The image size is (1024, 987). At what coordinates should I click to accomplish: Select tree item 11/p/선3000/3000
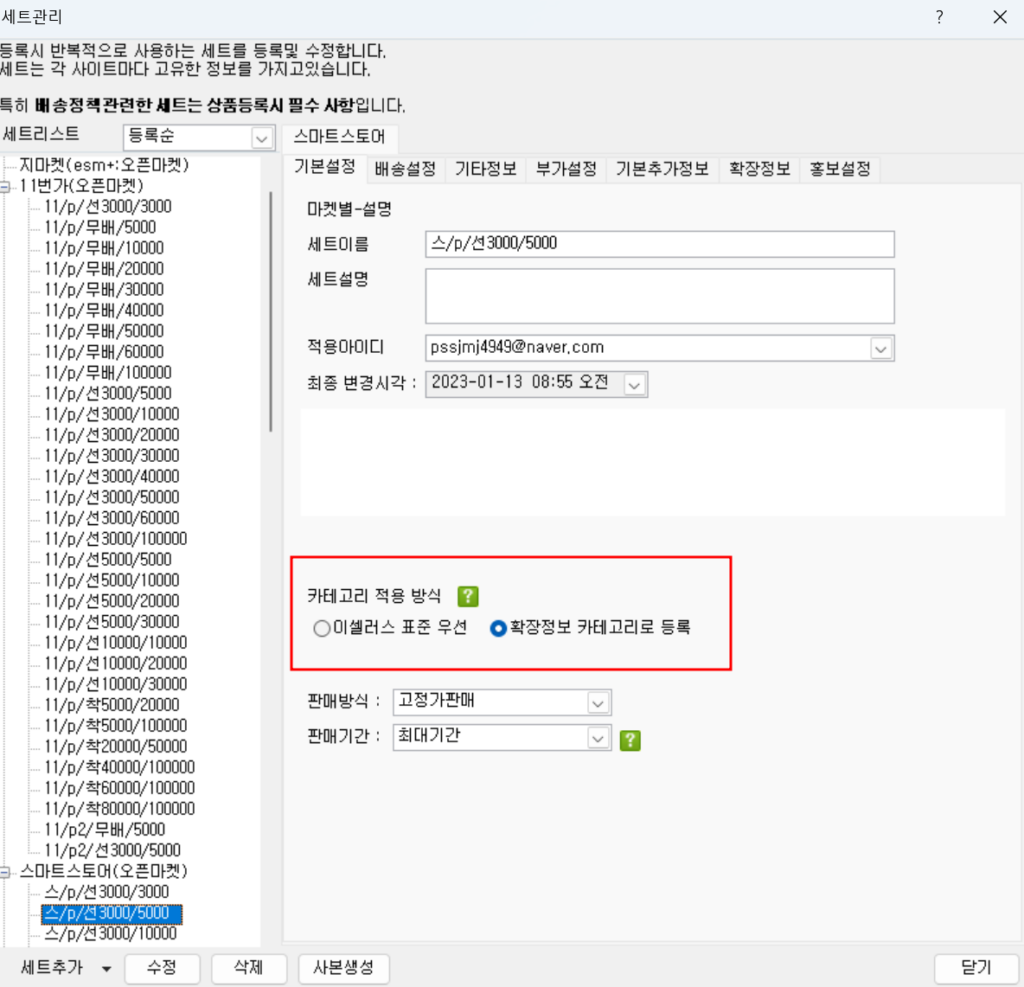tap(108, 206)
